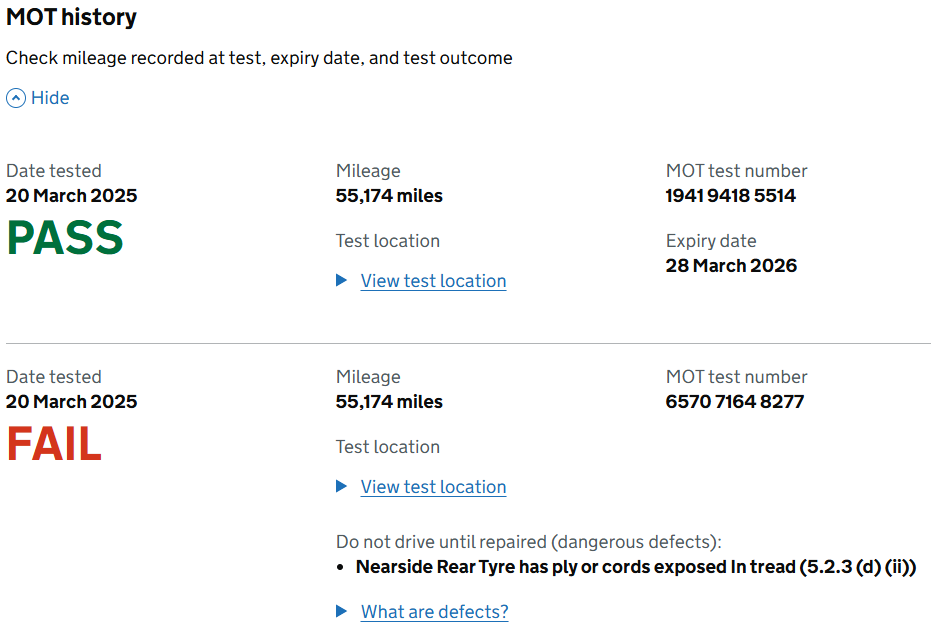
Task: Click triangle arrow beside FAIL View test location
Action: coord(341,486)
